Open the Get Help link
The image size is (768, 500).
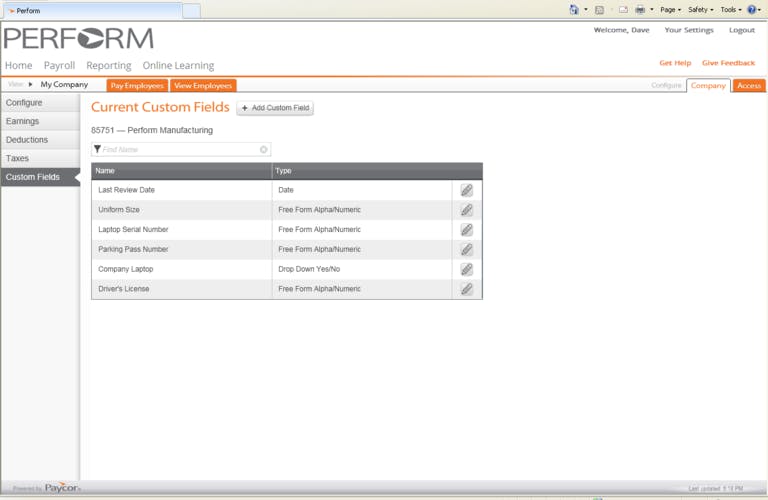(x=674, y=63)
